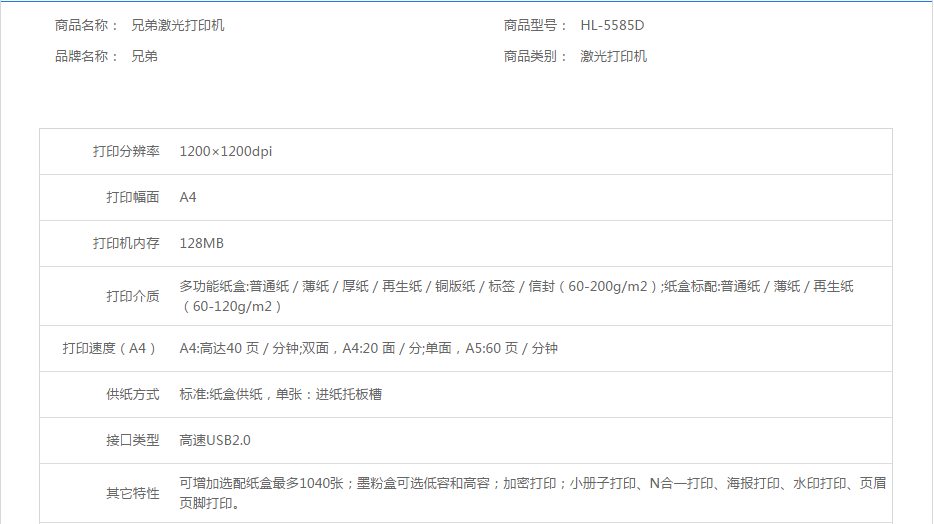Click the 打印幅面 row label
This screenshot has height=524, width=934.
click(x=133, y=197)
